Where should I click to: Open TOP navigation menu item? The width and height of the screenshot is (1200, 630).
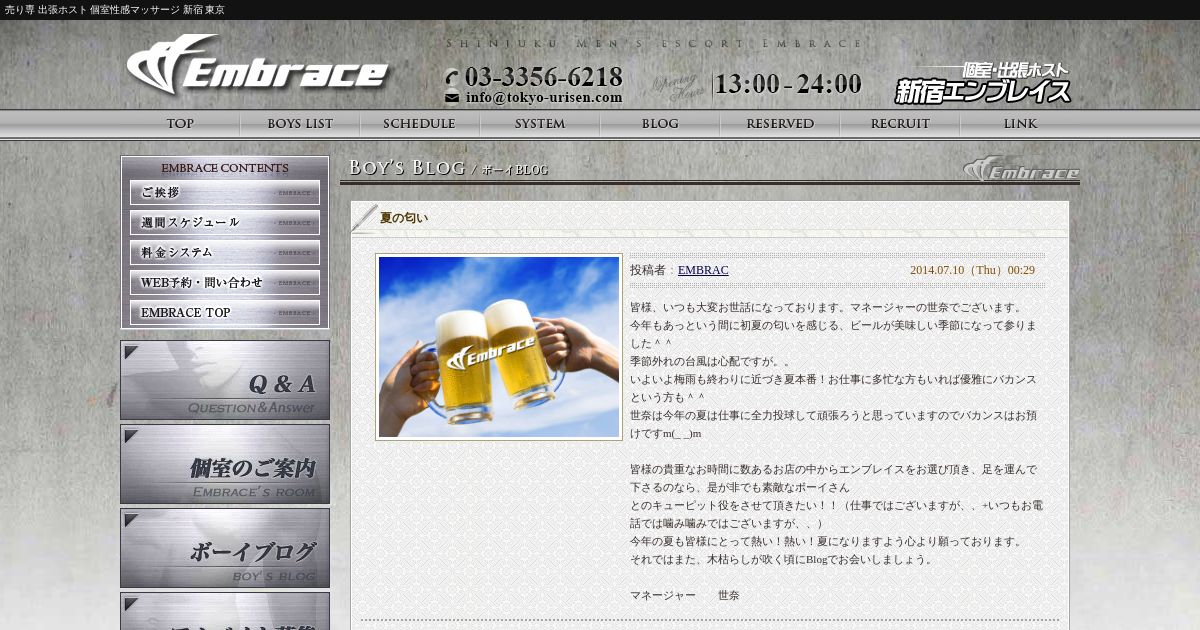[180, 124]
